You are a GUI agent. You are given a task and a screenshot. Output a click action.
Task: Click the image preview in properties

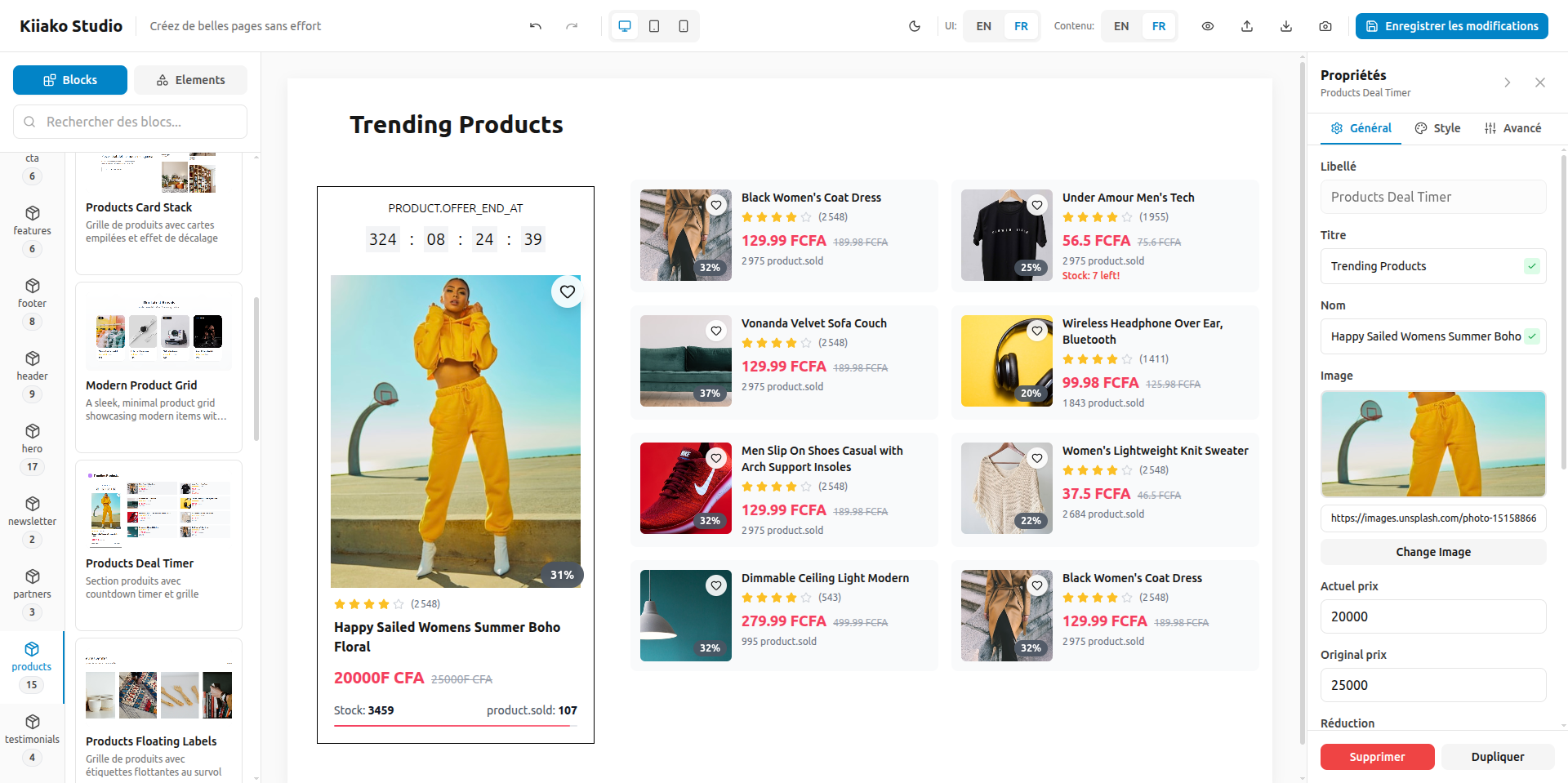click(x=1433, y=443)
